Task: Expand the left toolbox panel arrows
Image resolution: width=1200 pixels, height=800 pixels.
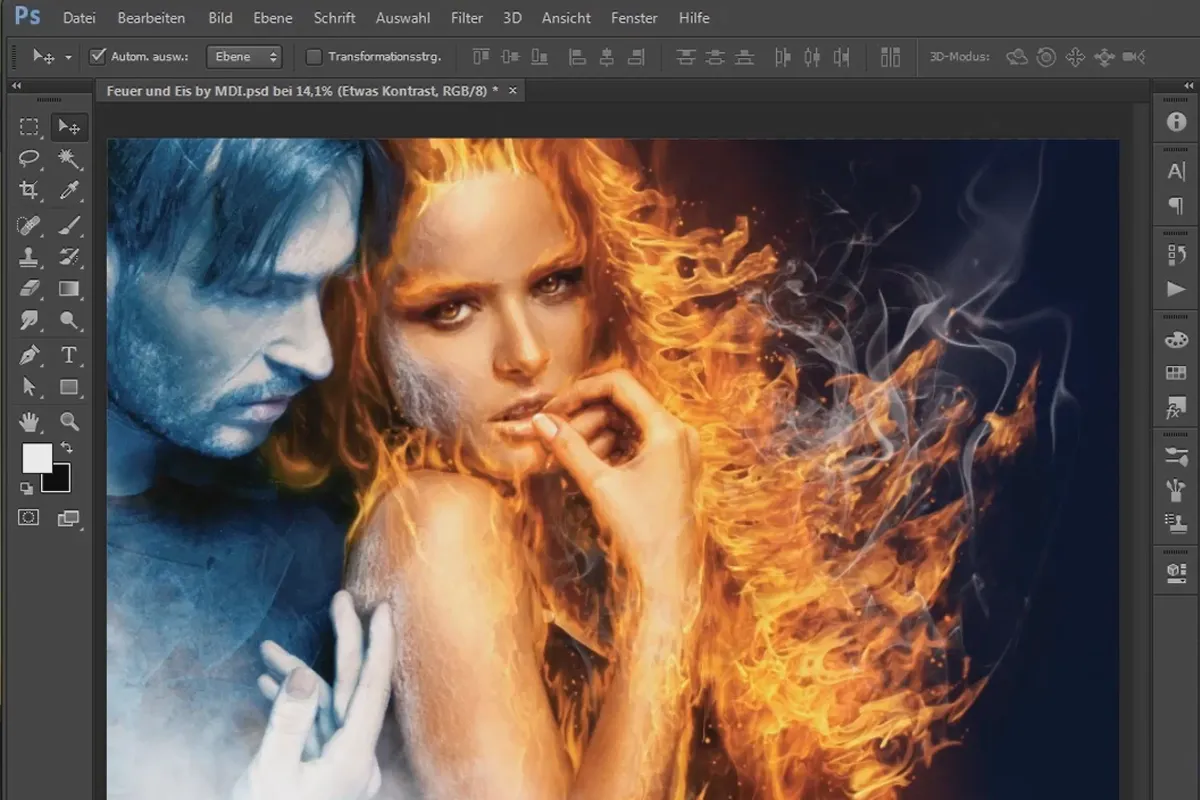Action: (16, 87)
